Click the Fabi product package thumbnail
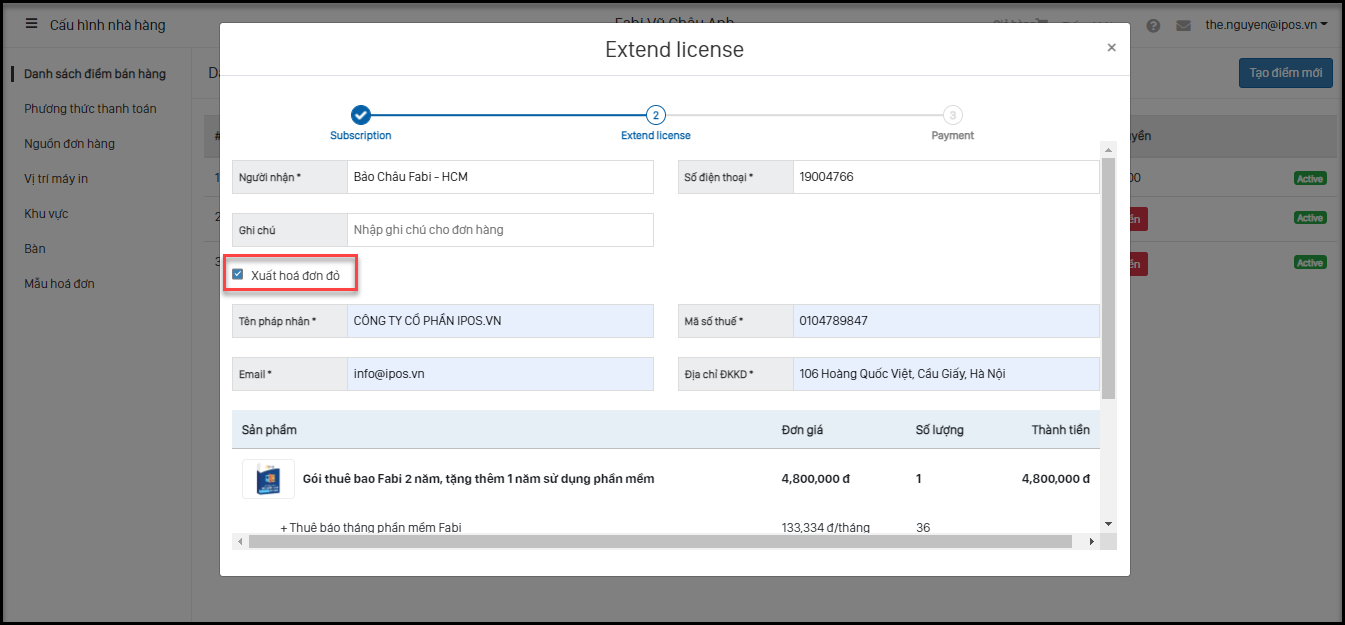The image size is (1345, 625). [268, 479]
